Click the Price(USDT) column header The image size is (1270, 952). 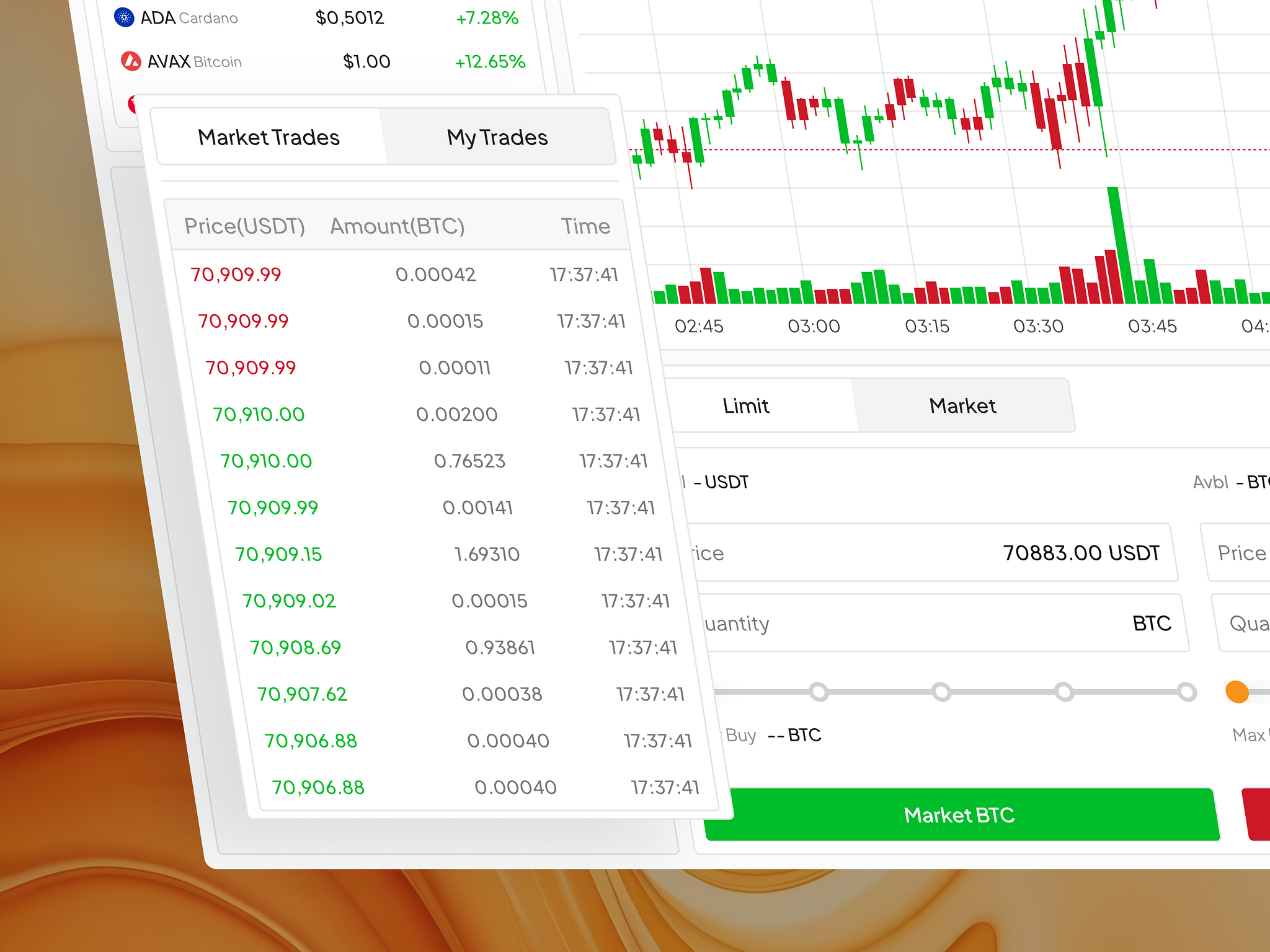(244, 226)
